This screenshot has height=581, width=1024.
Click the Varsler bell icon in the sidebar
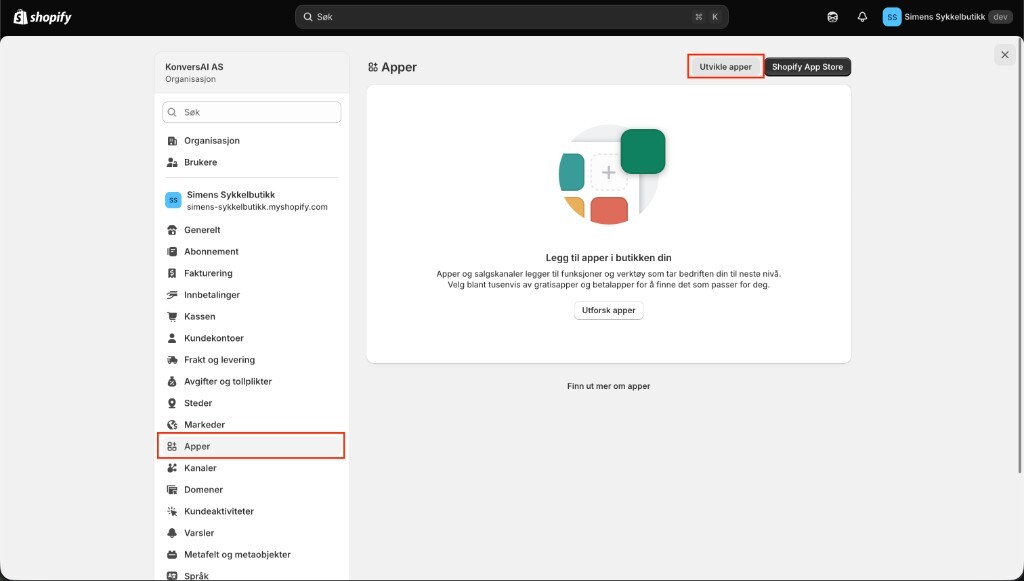pyautogui.click(x=172, y=533)
